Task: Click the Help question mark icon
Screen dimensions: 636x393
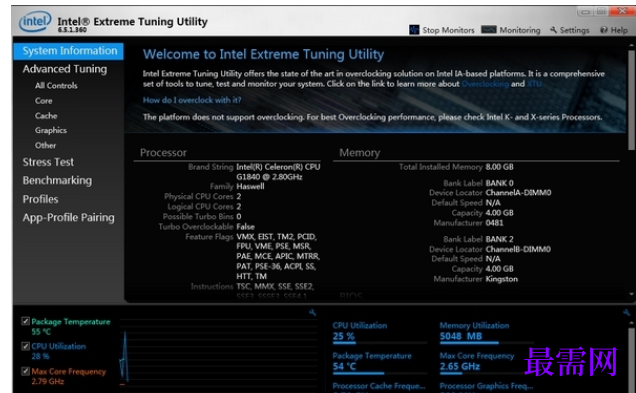Action: click(x=604, y=30)
